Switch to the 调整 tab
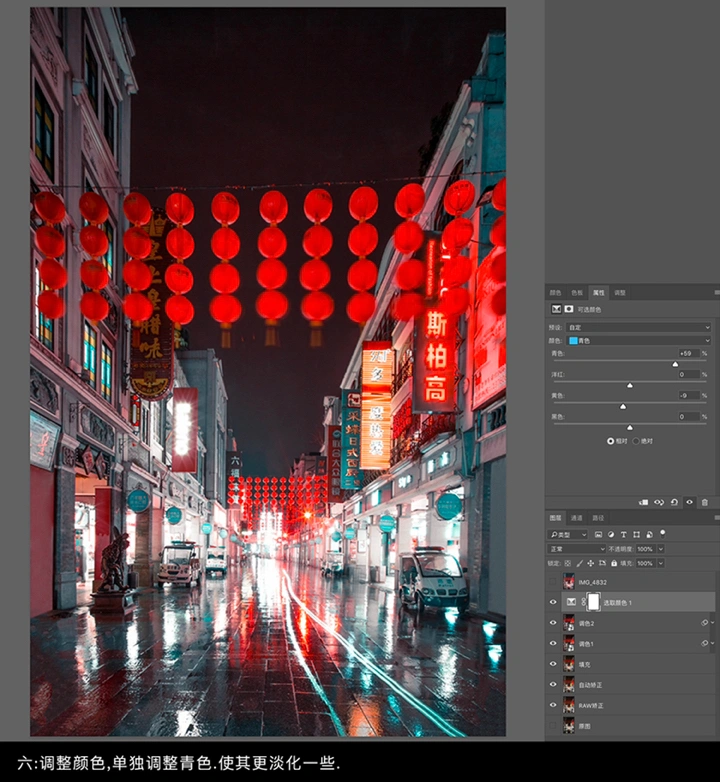The width and height of the screenshot is (720, 782). [x=620, y=292]
